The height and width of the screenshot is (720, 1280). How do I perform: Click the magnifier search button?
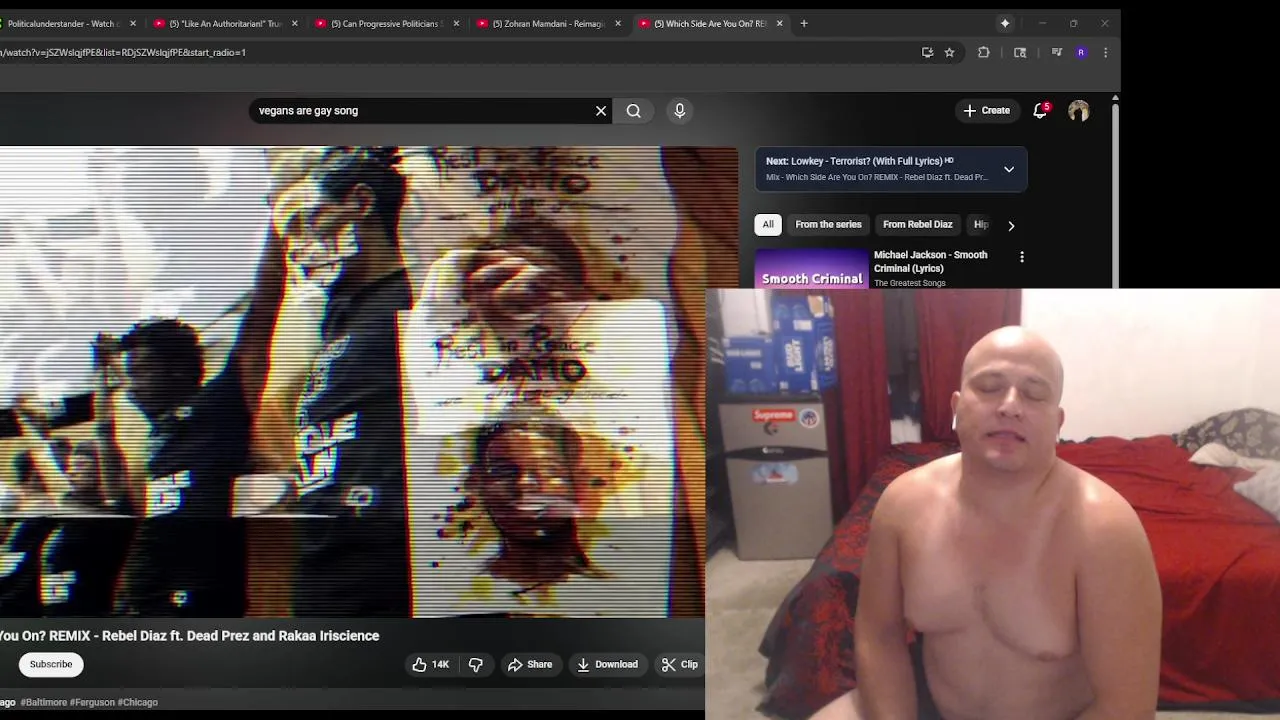(634, 111)
